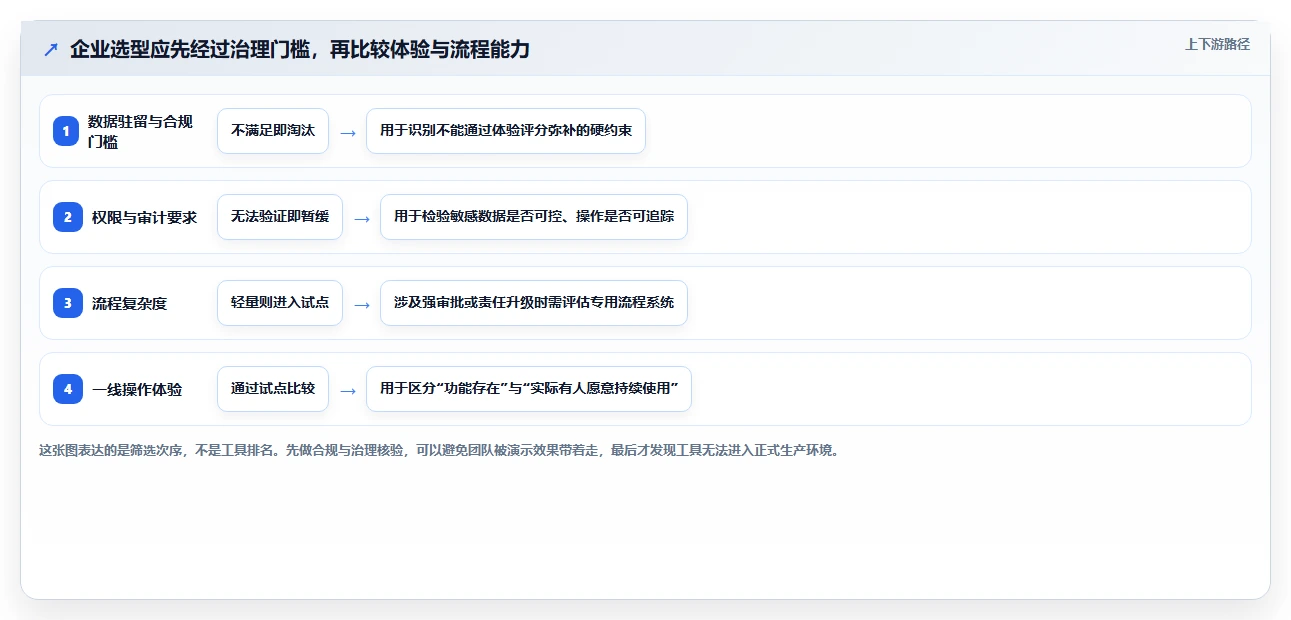Select the 数据驻留与合规门槛 label
Viewport: 1291px width, 620px height.
(140, 131)
